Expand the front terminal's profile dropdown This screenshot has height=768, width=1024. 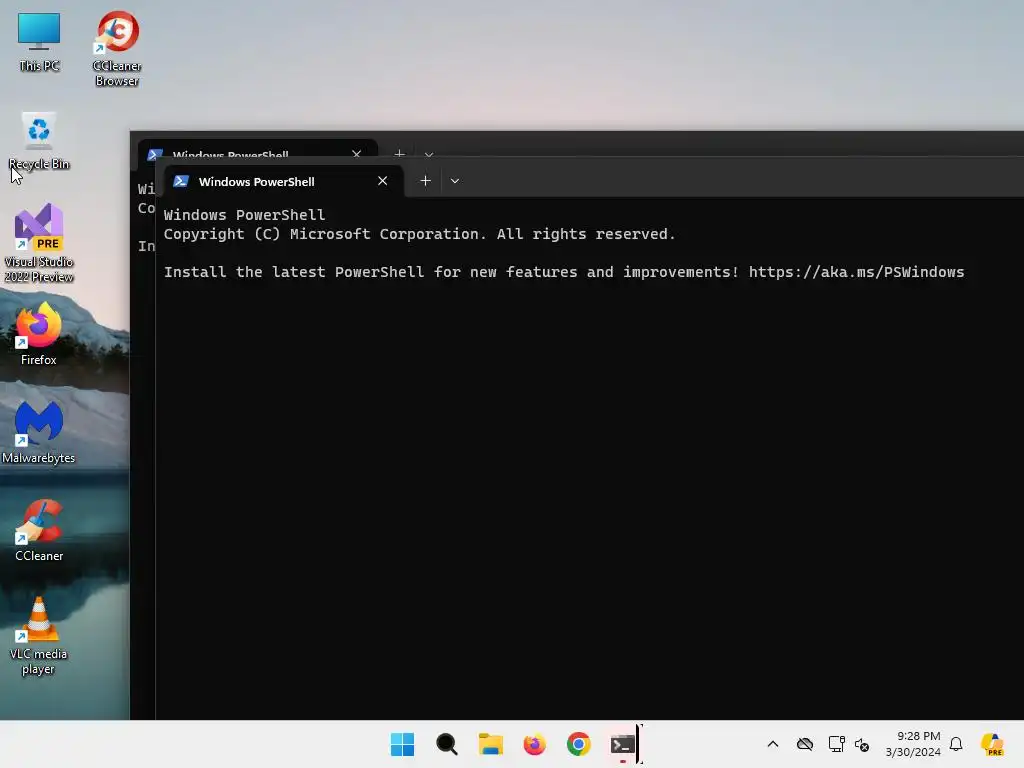pyautogui.click(x=455, y=181)
